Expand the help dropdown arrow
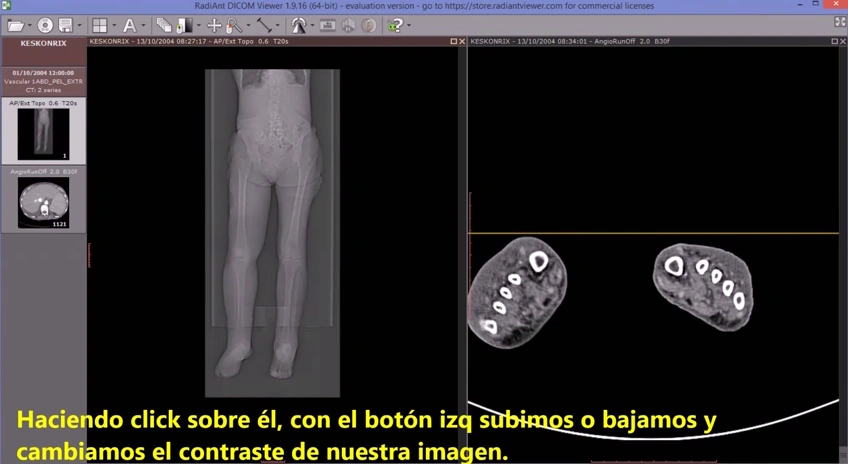This screenshot has height=464, width=848. pyautogui.click(x=409, y=25)
